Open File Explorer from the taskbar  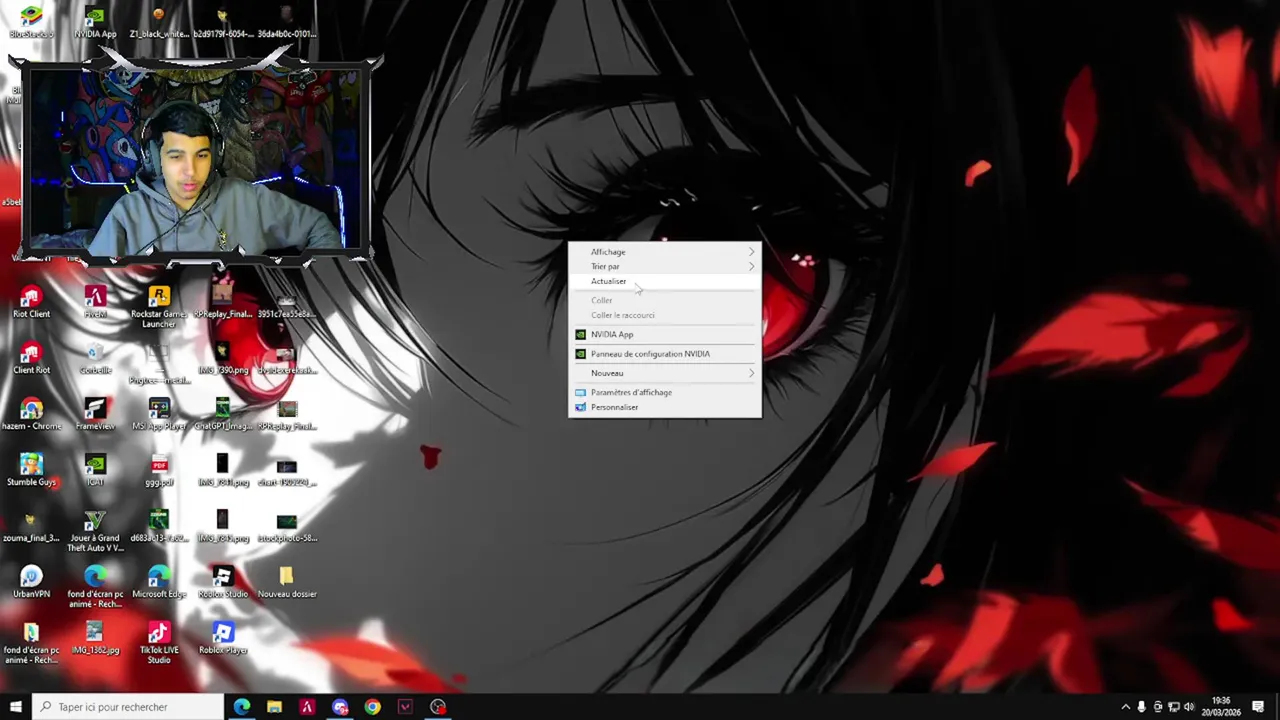click(274, 707)
